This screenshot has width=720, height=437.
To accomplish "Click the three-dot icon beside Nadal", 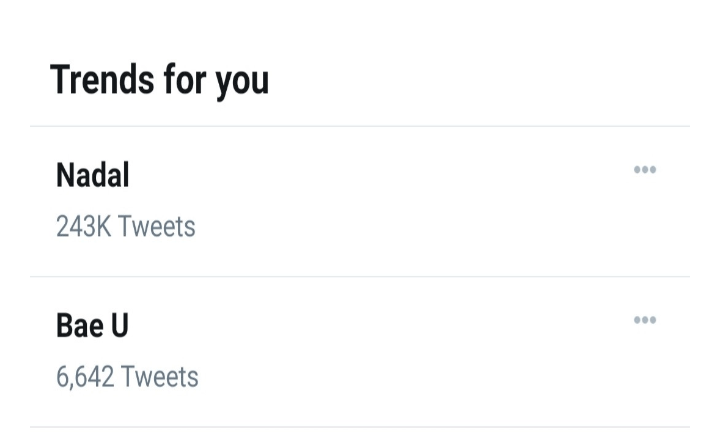I will click(645, 170).
